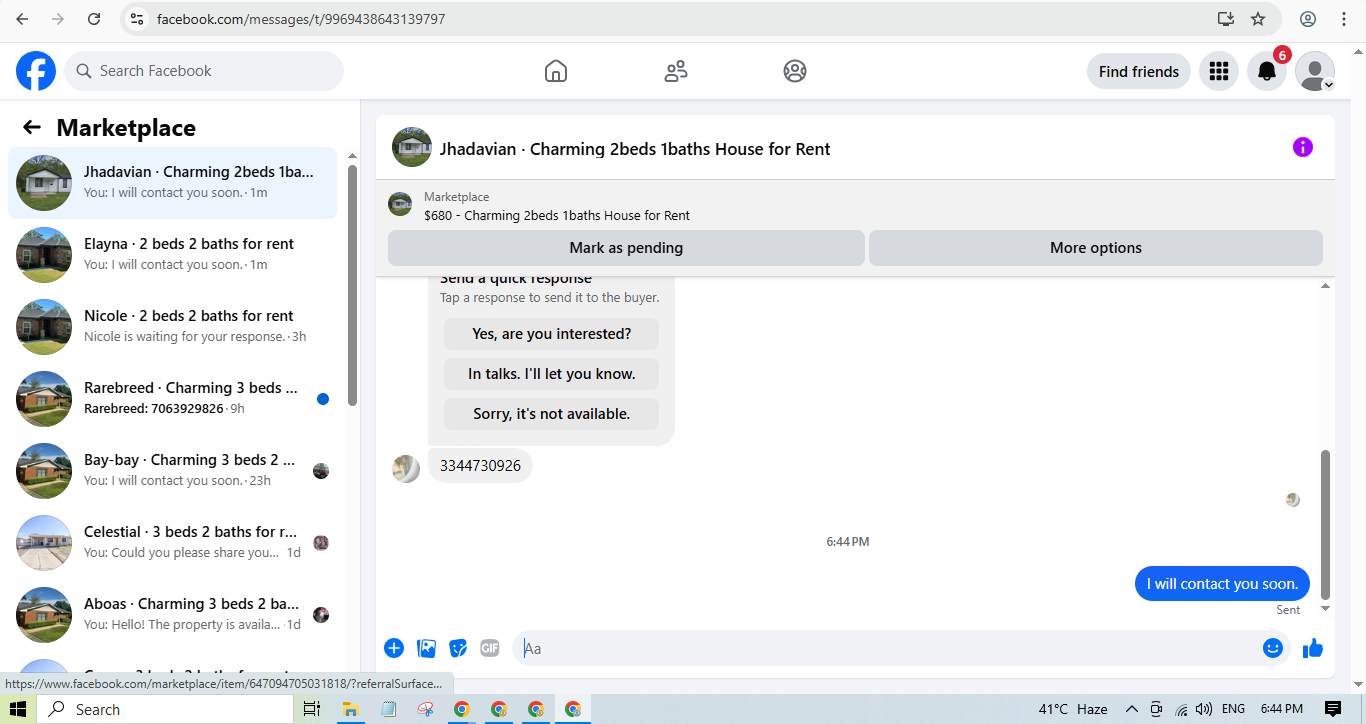Send a thumbs-up like
This screenshot has height=724, width=1366.
pyautogui.click(x=1313, y=648)
